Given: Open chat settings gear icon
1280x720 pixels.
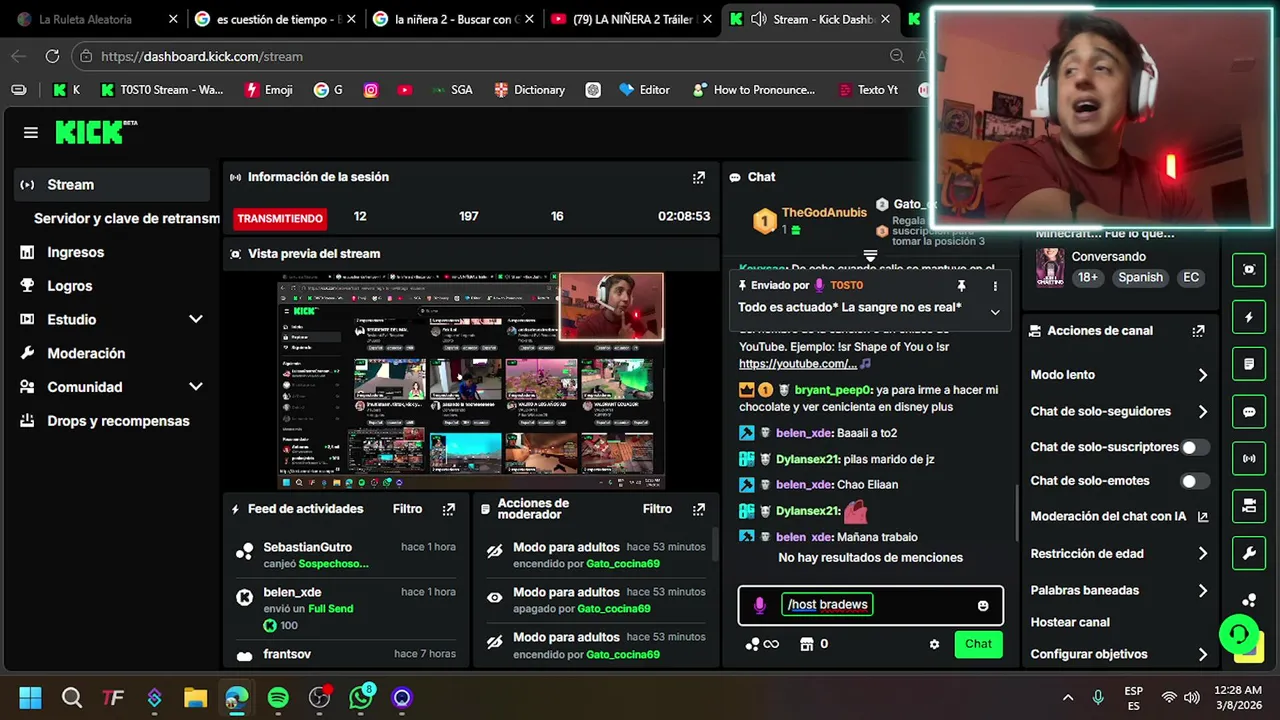Looking at the screenshot, I should click(934, 645).
